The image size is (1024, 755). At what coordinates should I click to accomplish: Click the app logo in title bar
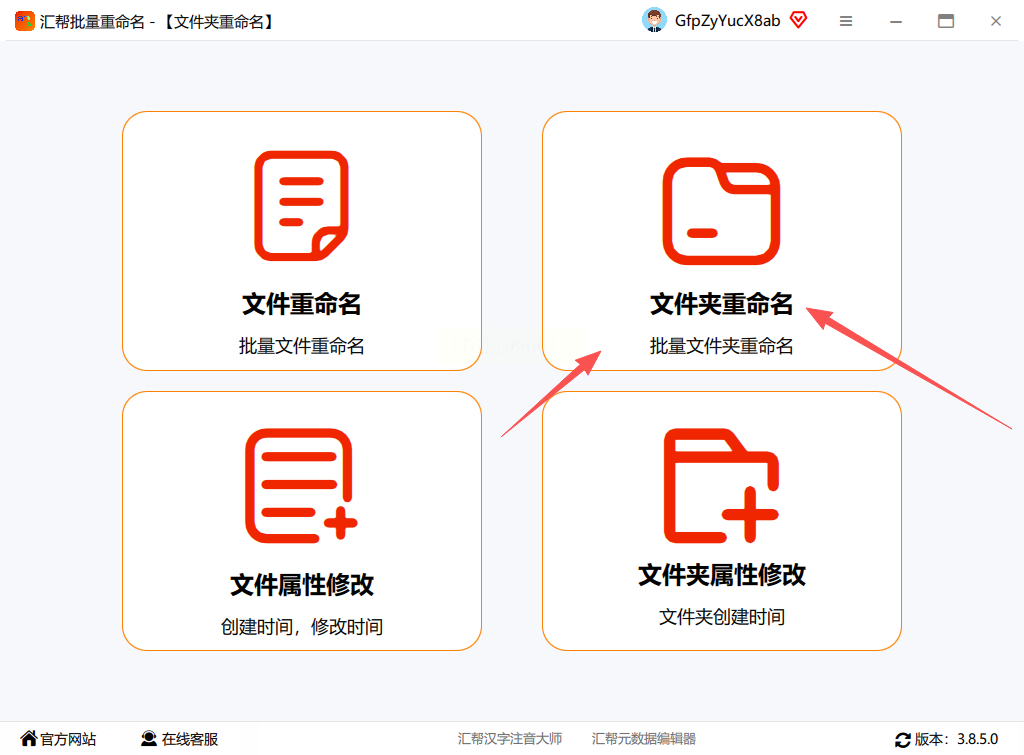coord(25,21)
